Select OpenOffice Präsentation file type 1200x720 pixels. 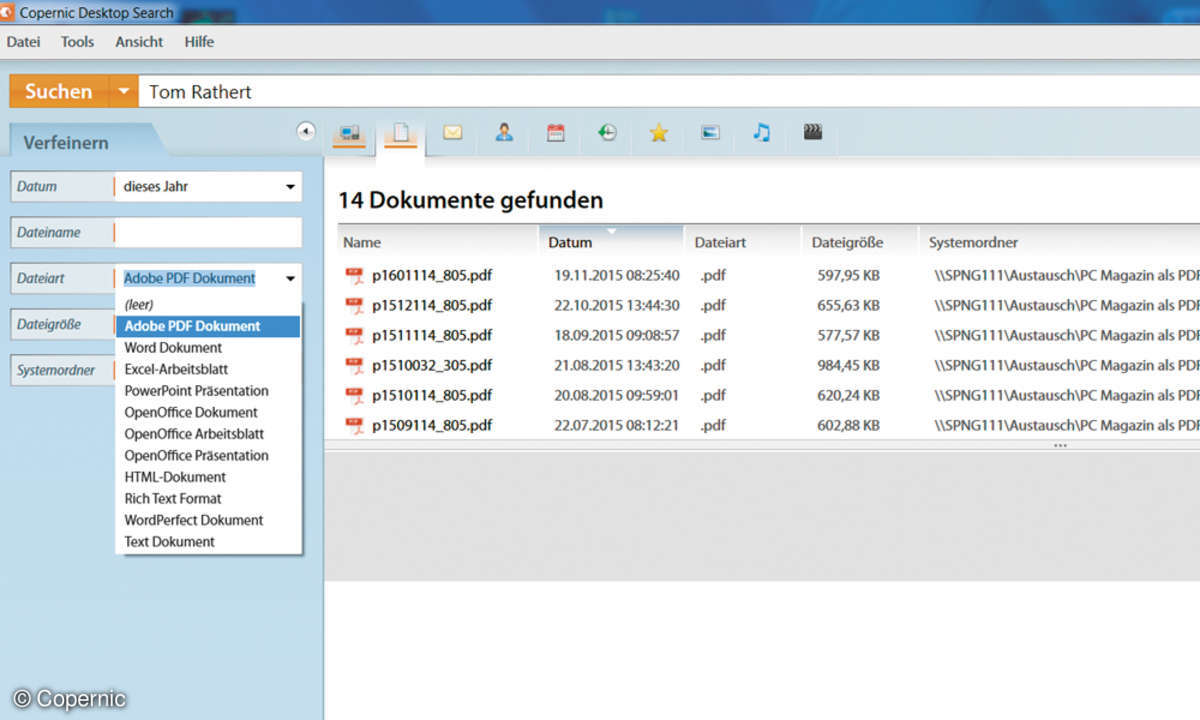(208, 455)
